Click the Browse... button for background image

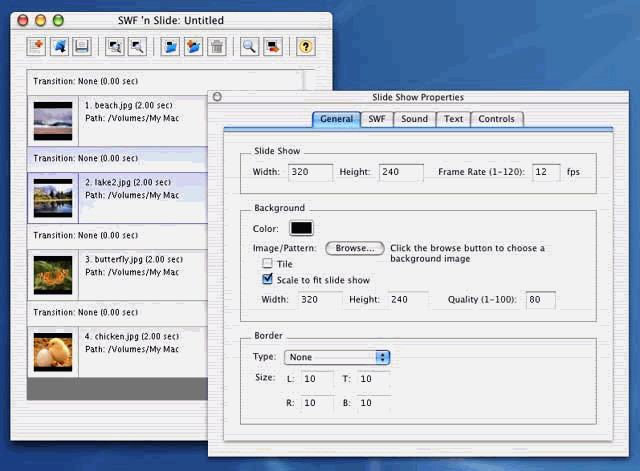[x=355, y=248]
